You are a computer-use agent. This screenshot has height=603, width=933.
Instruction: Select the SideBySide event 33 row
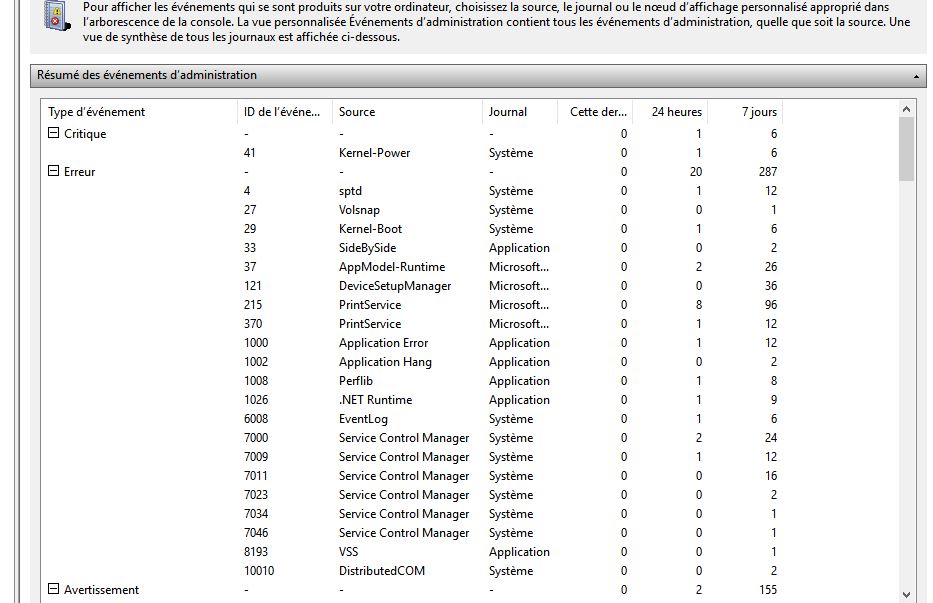click(x=412, y=248)
